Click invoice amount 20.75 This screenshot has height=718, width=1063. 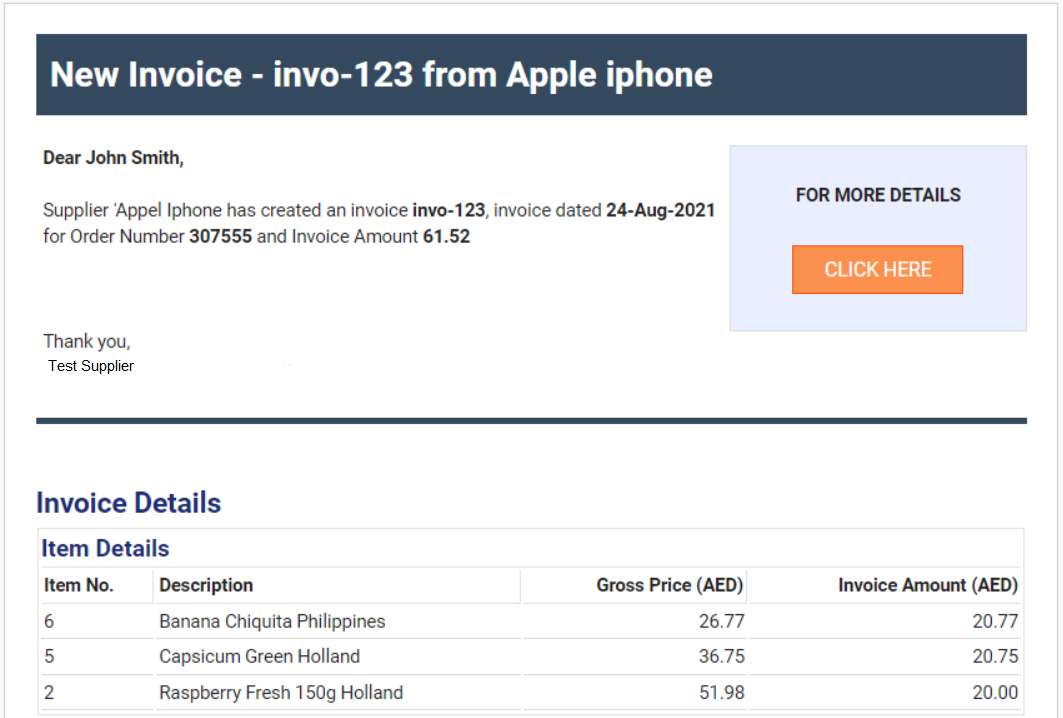(x=995, y=656)
